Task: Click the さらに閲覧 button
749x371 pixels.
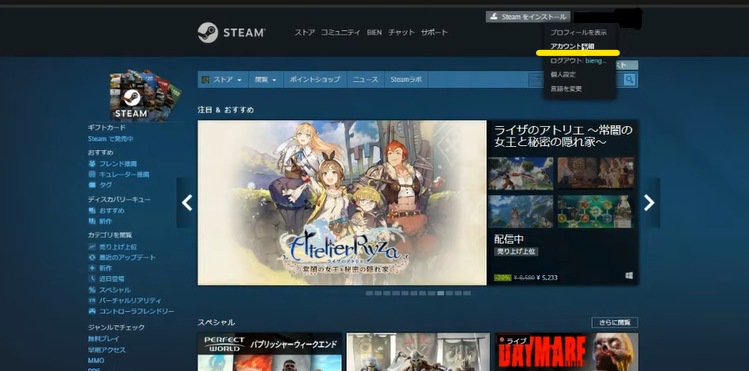Action: [614, 322]
